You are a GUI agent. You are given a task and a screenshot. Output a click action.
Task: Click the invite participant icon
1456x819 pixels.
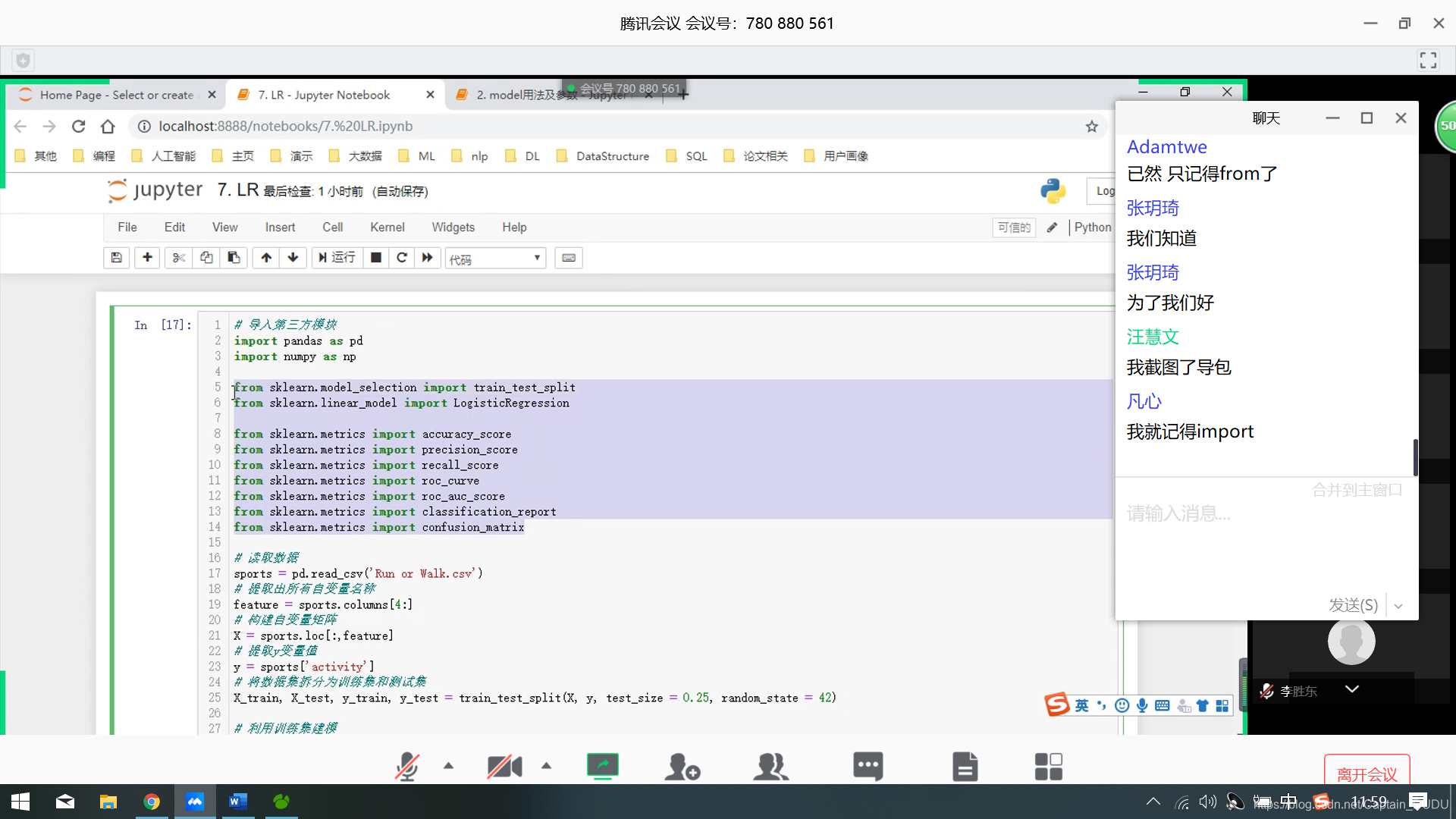click(x=682, y=766)
